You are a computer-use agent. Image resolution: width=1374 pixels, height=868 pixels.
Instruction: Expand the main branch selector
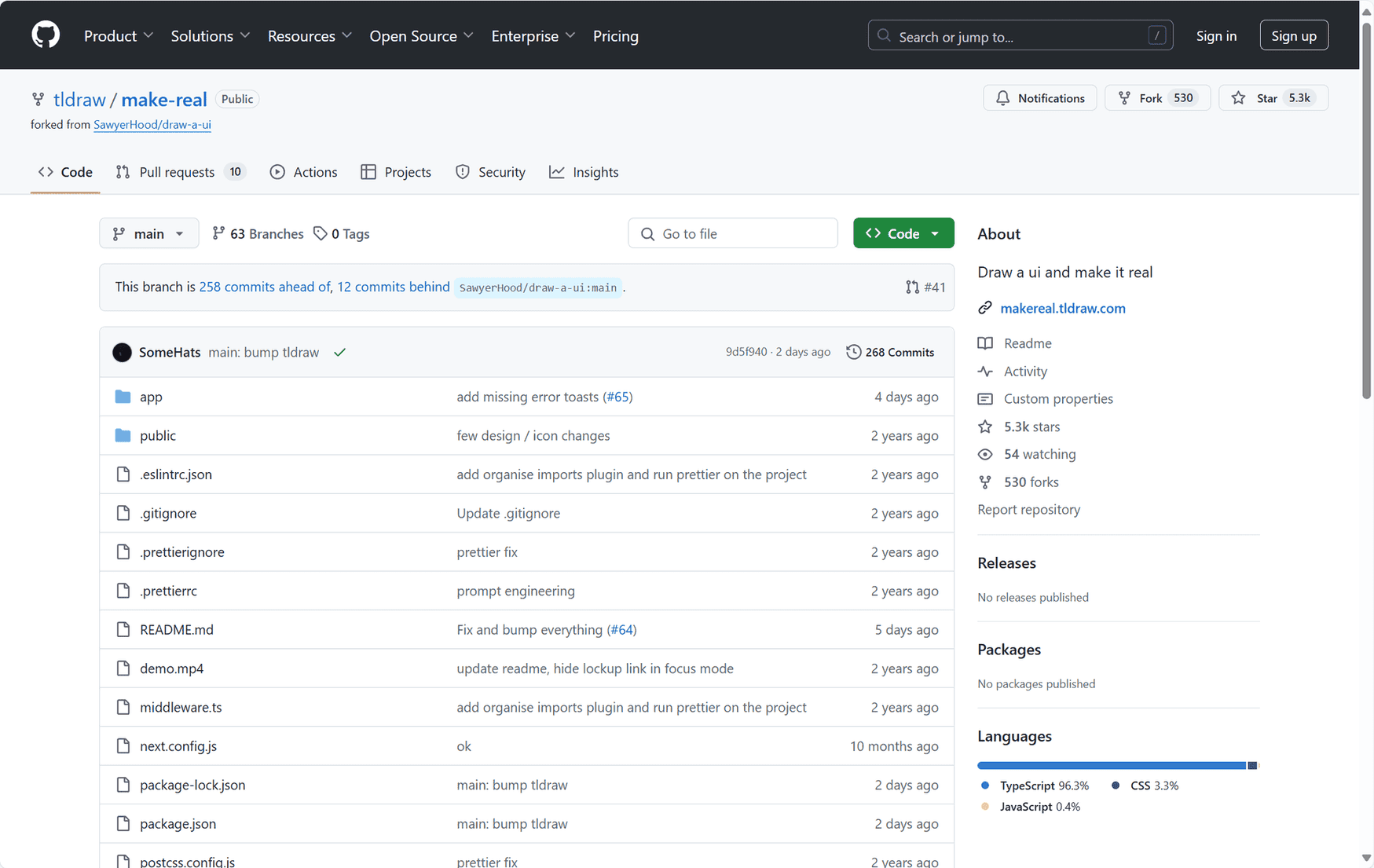click(148, 233)
